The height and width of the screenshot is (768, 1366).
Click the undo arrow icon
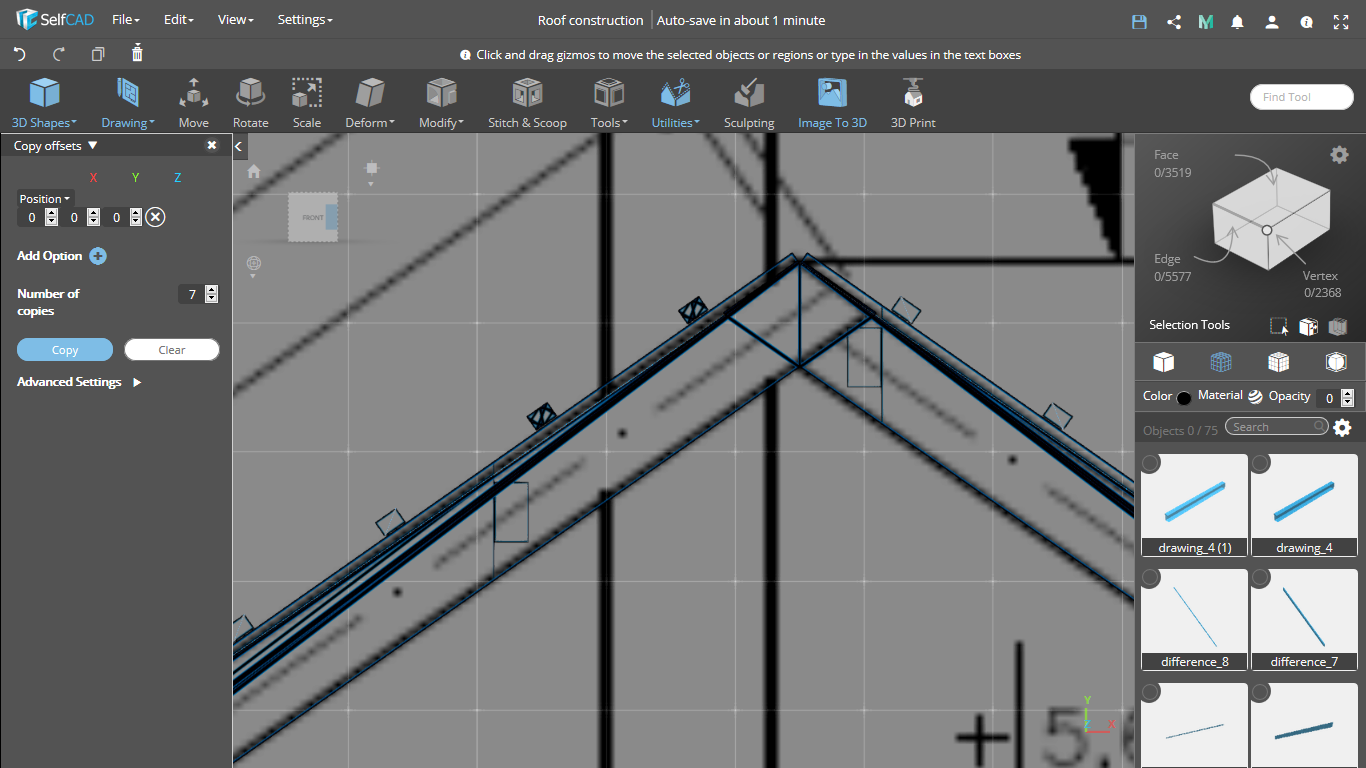[20, 54]
